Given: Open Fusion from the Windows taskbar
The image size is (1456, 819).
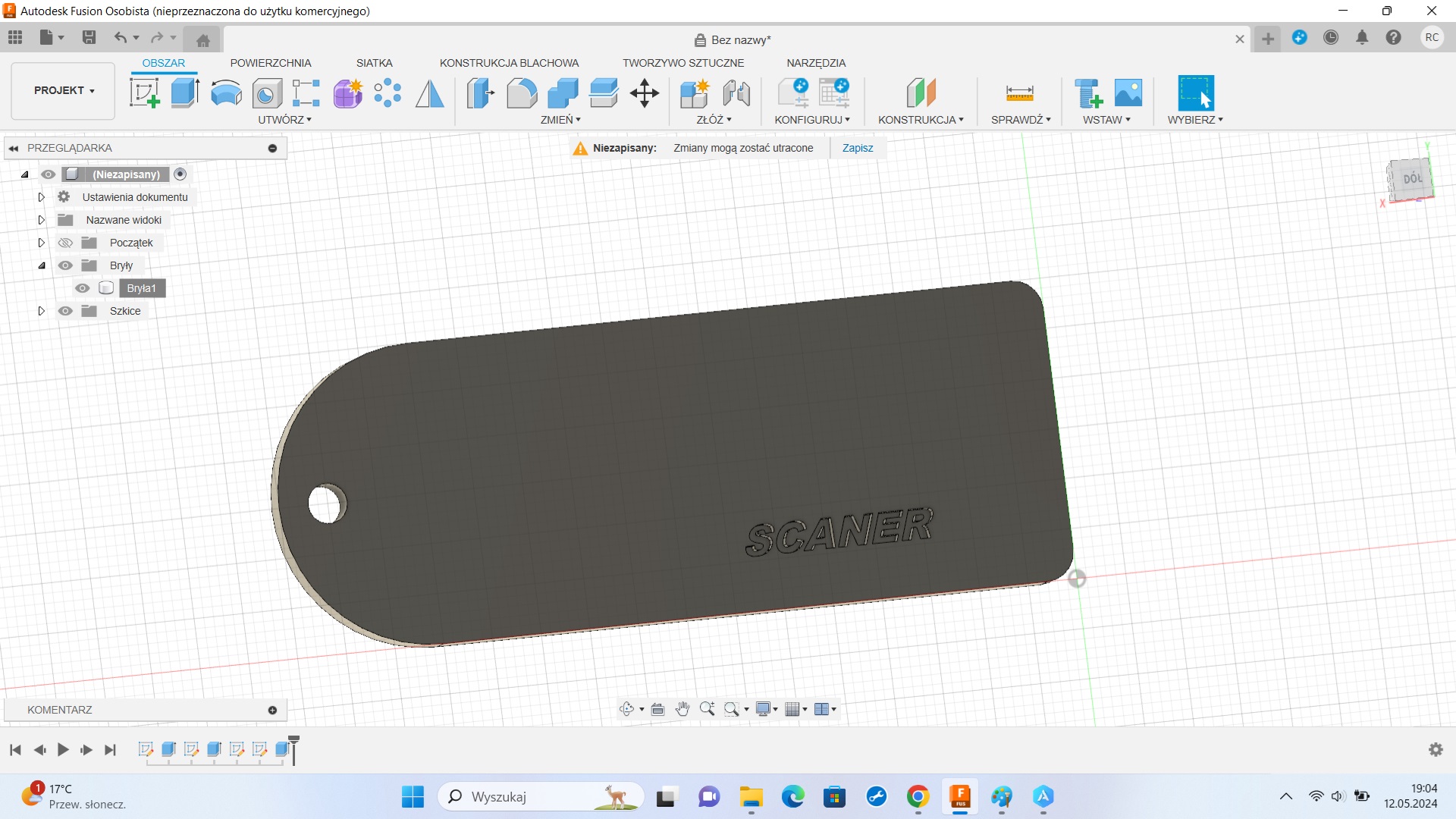Looking at the screenshot, I should [x=959, y=797].
